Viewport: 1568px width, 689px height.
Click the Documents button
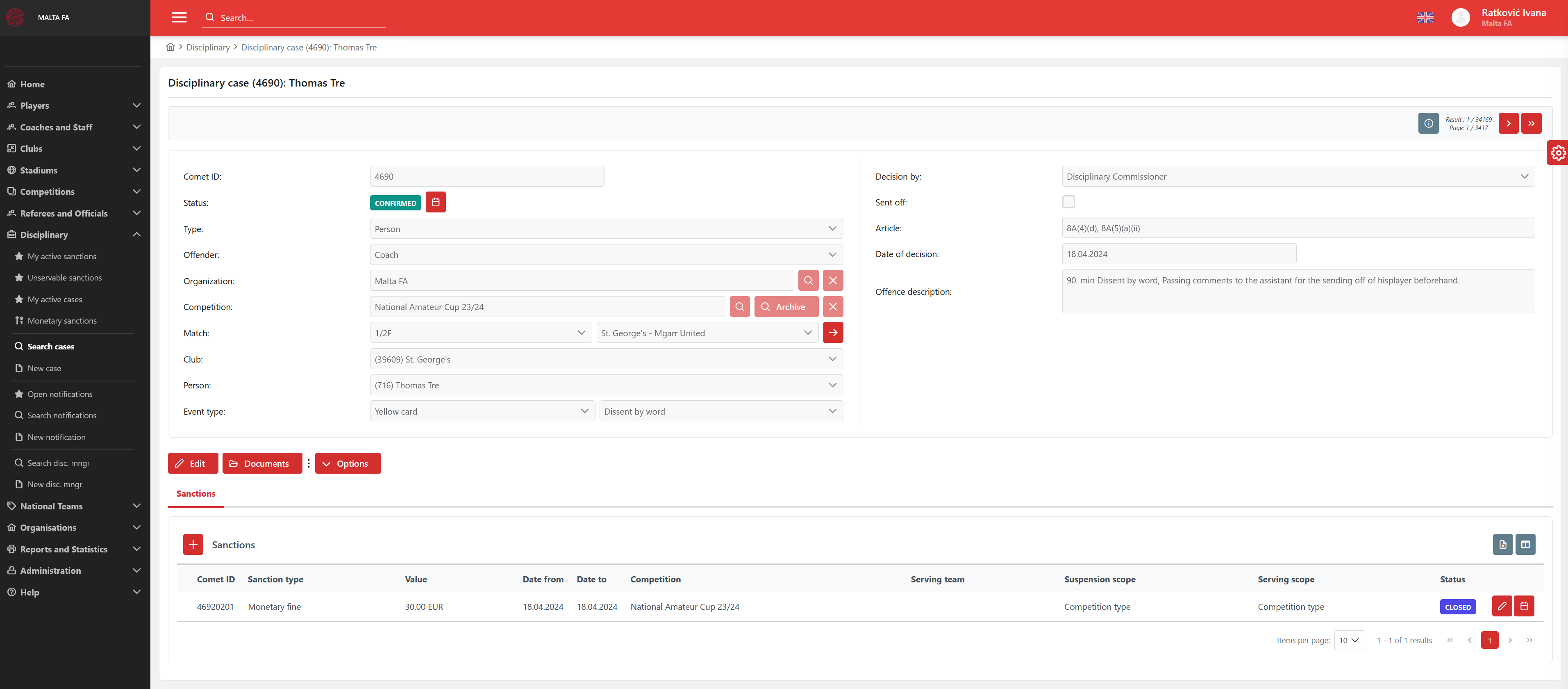pos(262,463)
